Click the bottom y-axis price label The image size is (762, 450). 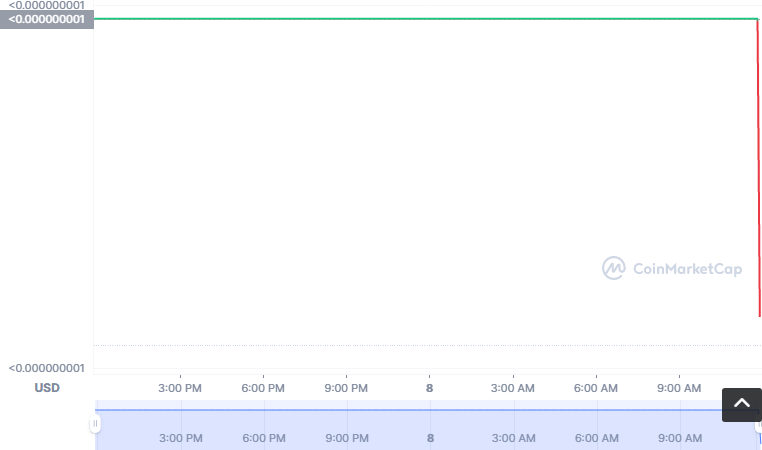click(47, 368)
